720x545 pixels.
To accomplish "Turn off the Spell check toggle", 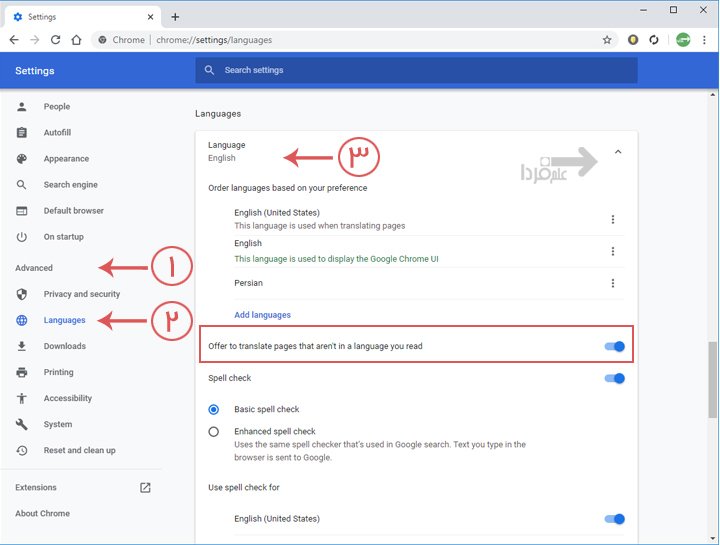I will tap(614, 379).
